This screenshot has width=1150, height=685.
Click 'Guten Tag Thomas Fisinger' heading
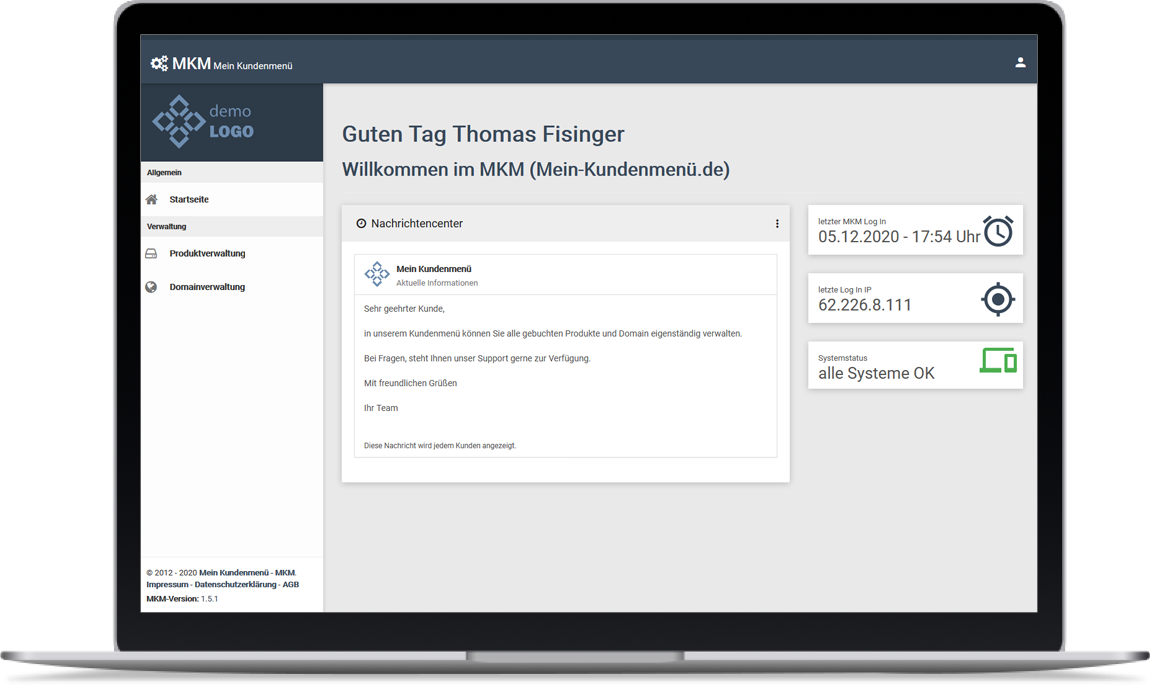point(483,134)
